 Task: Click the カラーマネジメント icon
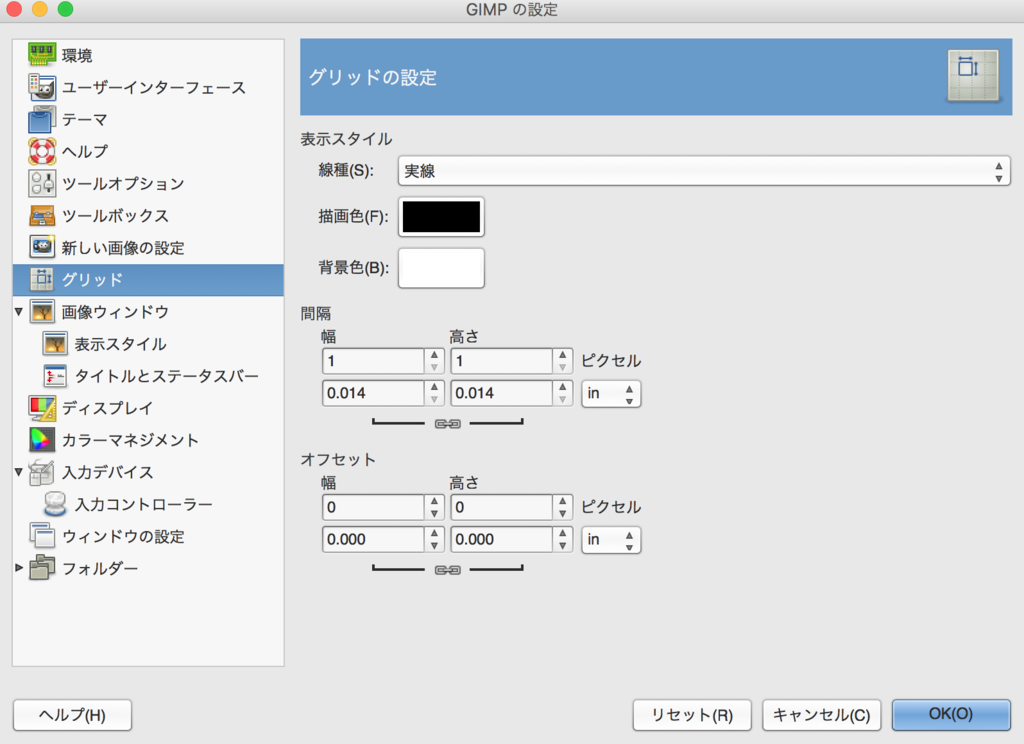point(42,440)
